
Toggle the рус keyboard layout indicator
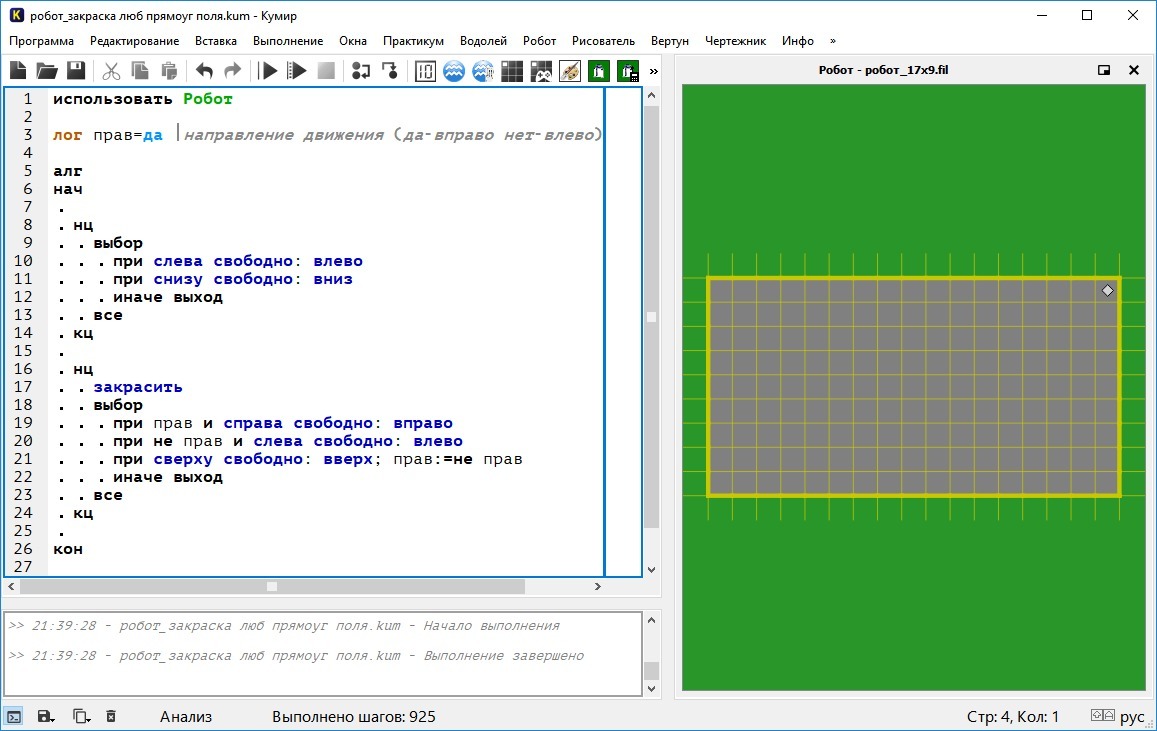coord(1131,716)
